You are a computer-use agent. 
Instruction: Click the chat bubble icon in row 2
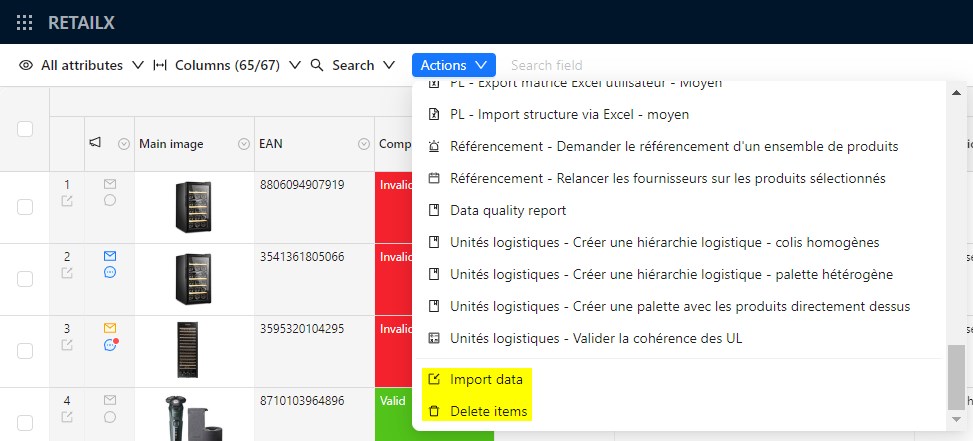coord(110,272)
